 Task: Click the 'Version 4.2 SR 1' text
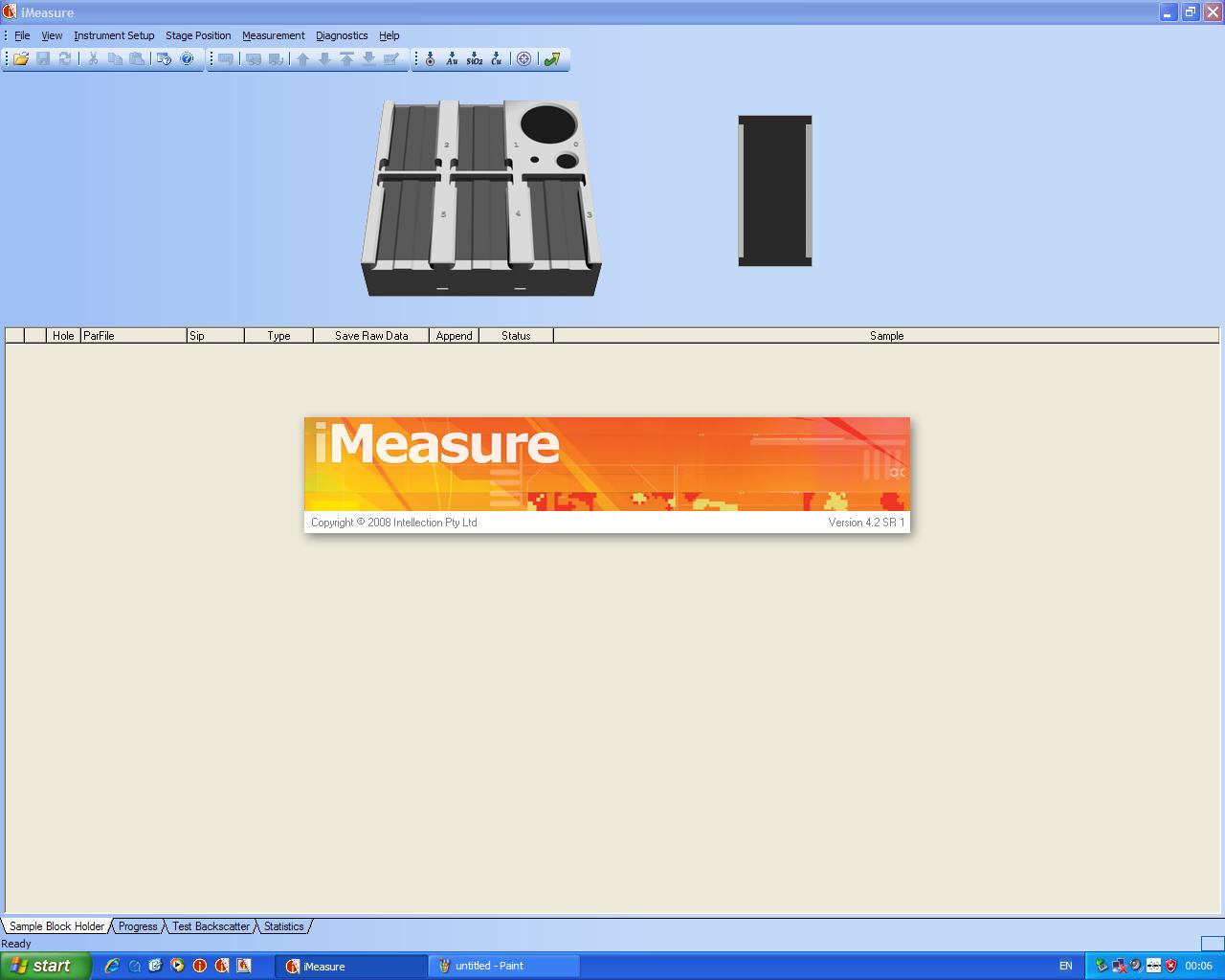[x=866, y=523]
